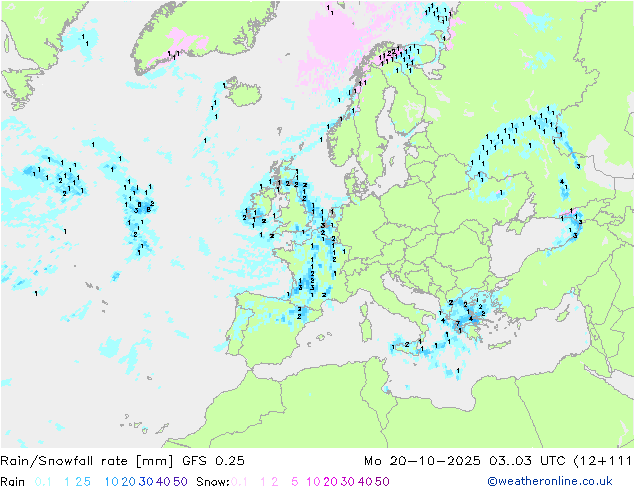Click the Snow: legend label
This screenshot has width=634, height=490.
coord(213,482)
